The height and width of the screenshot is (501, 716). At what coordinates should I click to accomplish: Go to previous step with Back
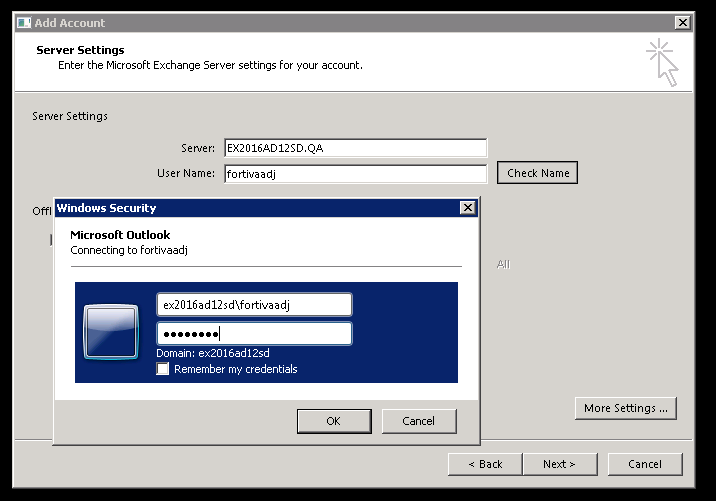[x=485, y=464]
